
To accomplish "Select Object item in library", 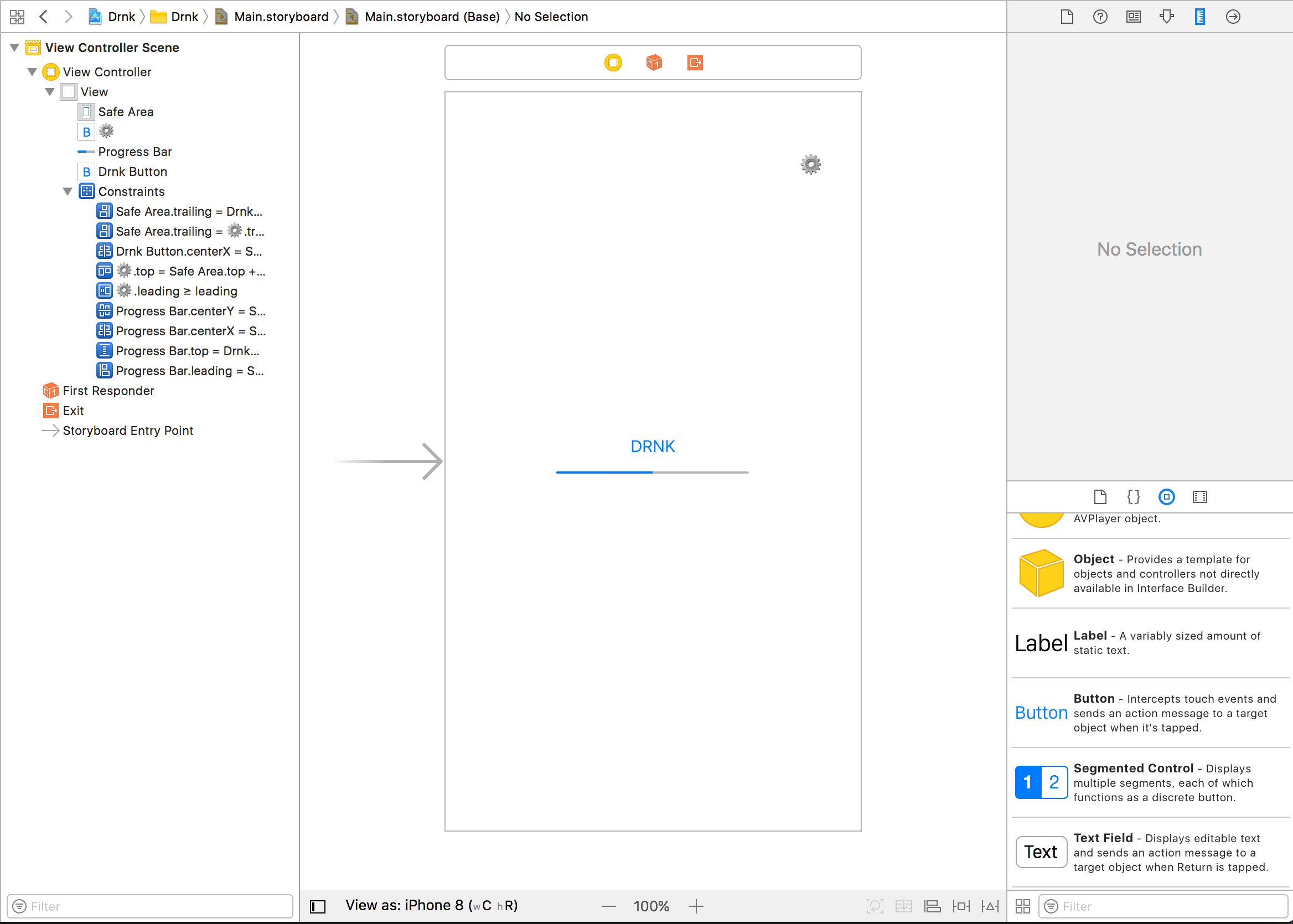I will coord(1150,573).
